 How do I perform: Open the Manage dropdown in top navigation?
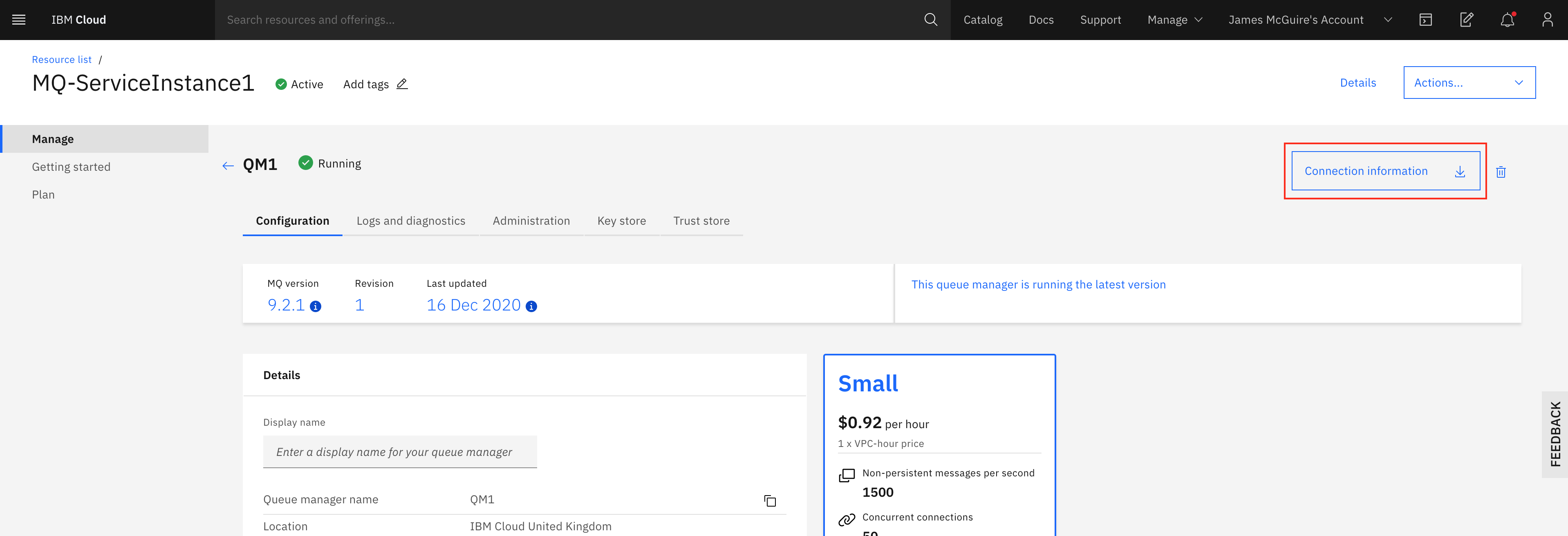1175,20
